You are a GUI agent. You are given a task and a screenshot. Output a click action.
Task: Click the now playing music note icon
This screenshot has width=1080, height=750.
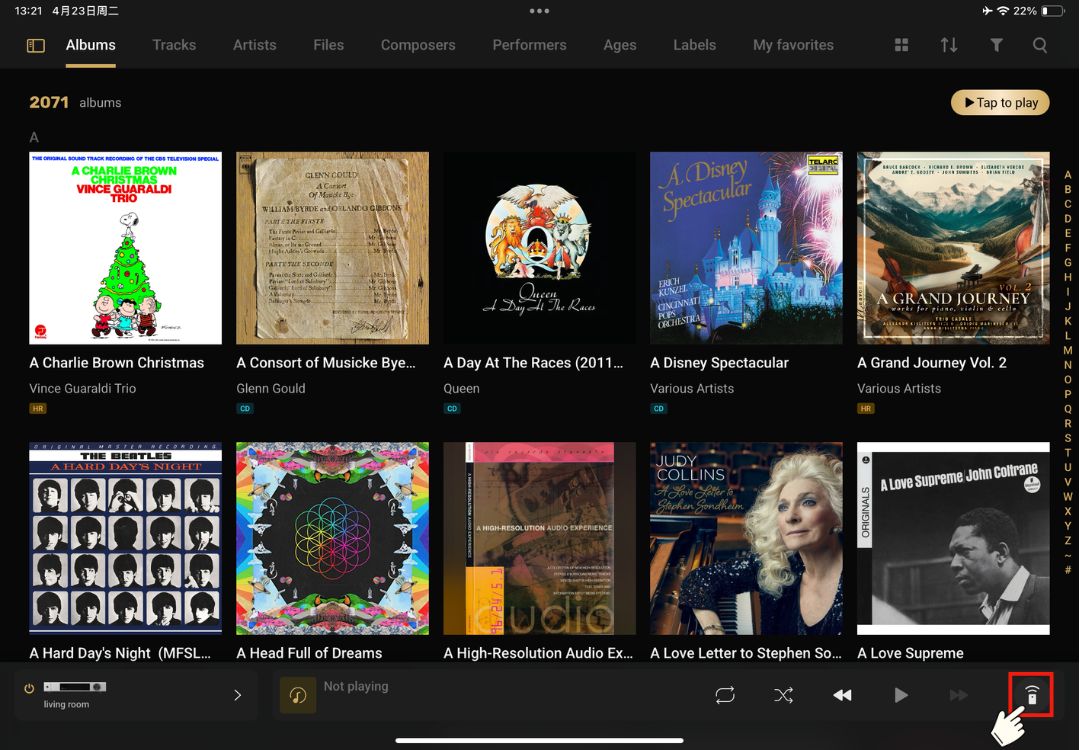(298, 695)
